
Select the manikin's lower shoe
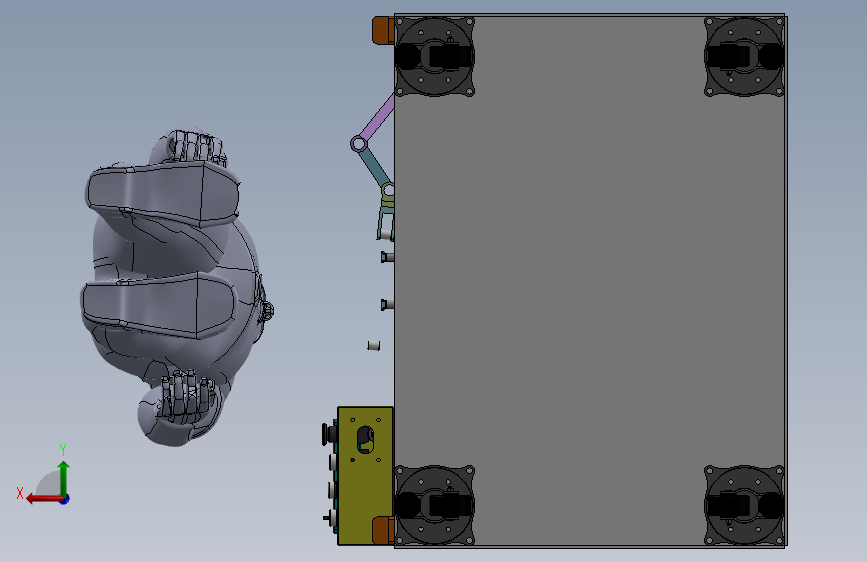coord(159,306)
